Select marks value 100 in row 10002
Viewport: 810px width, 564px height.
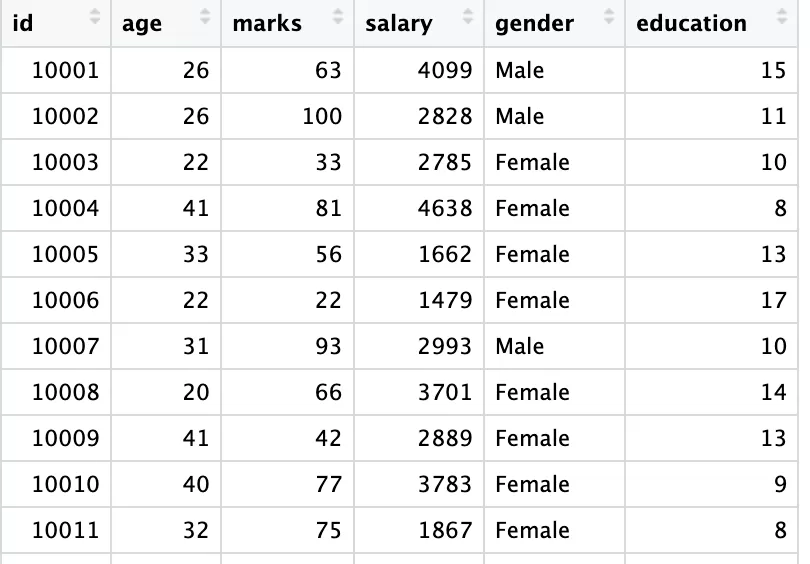click(322, 116)
